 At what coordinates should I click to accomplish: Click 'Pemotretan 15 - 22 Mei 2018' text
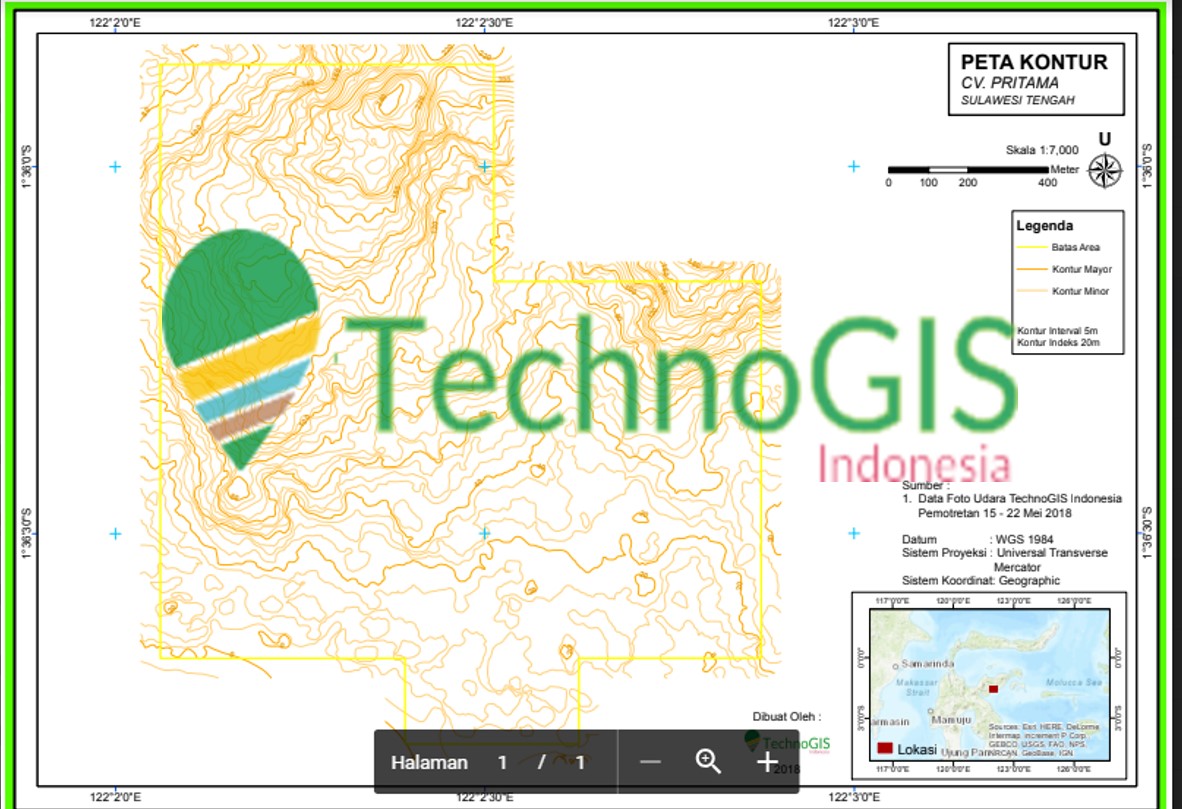point(994,513)
